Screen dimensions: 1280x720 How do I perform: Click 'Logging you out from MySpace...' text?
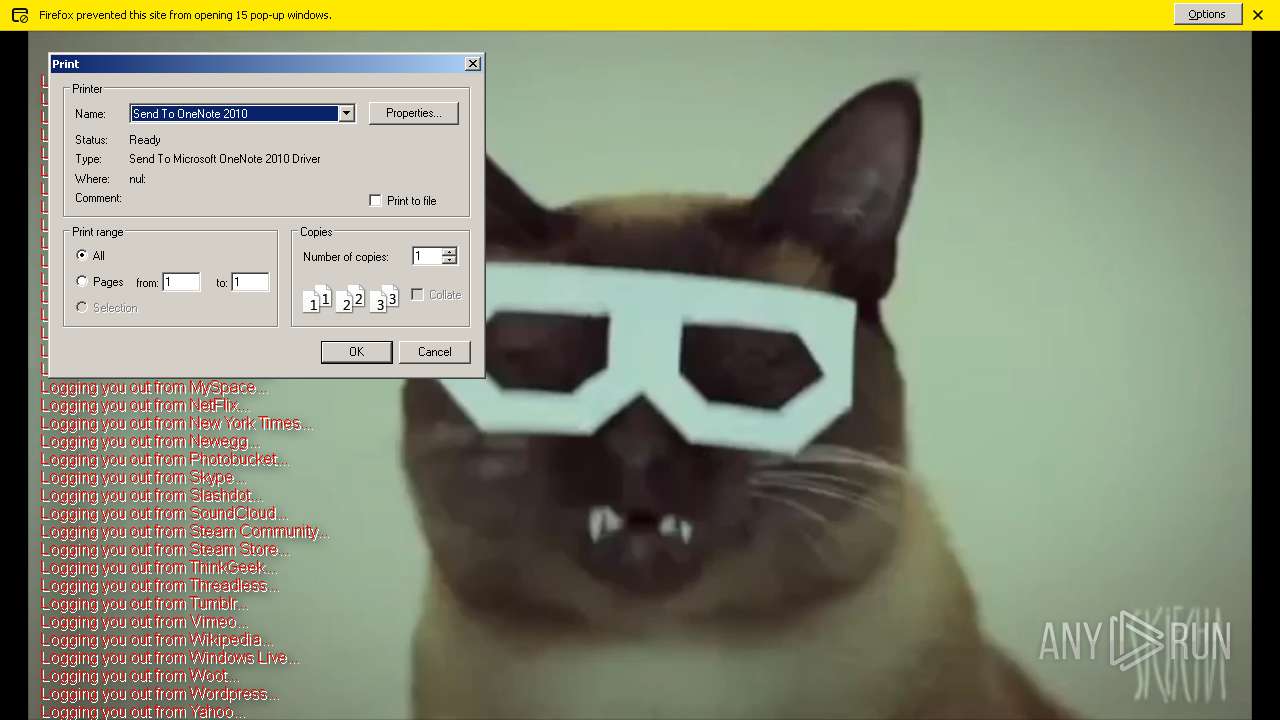coord(155,388)
